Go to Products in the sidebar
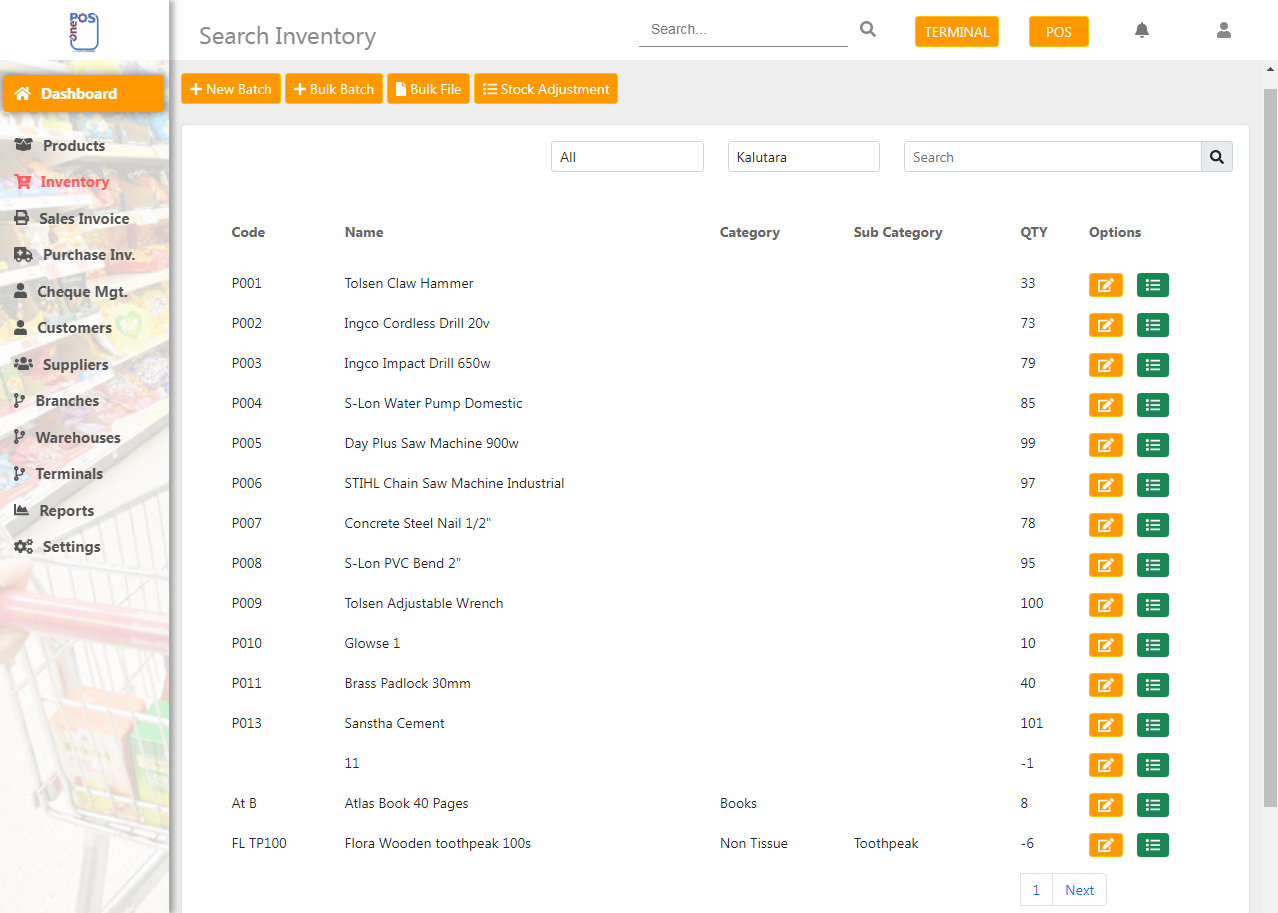 (x=73, y=146)
